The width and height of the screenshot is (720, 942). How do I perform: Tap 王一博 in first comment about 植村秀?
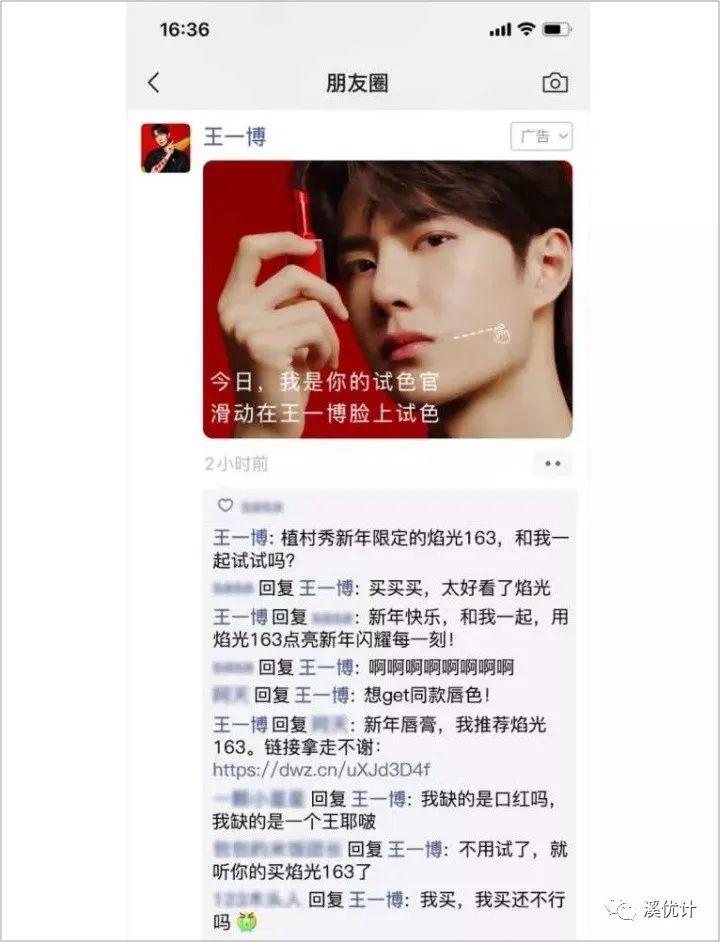click(x=240, y=537)
